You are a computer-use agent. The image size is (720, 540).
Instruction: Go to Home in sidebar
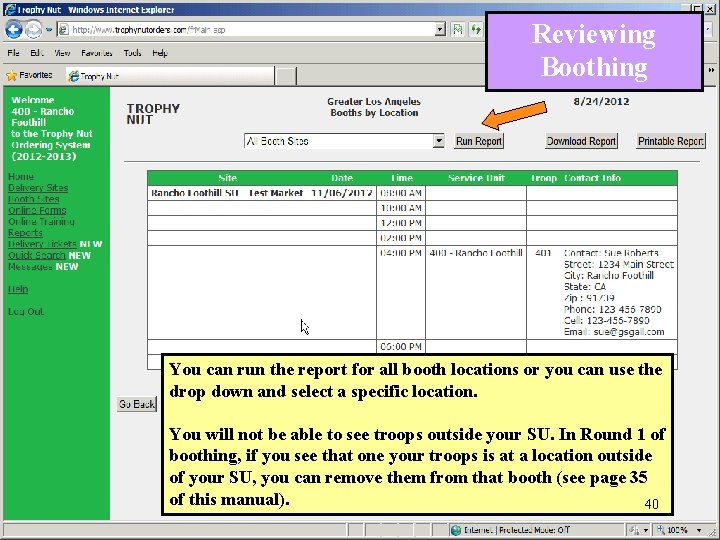(21, 177)
